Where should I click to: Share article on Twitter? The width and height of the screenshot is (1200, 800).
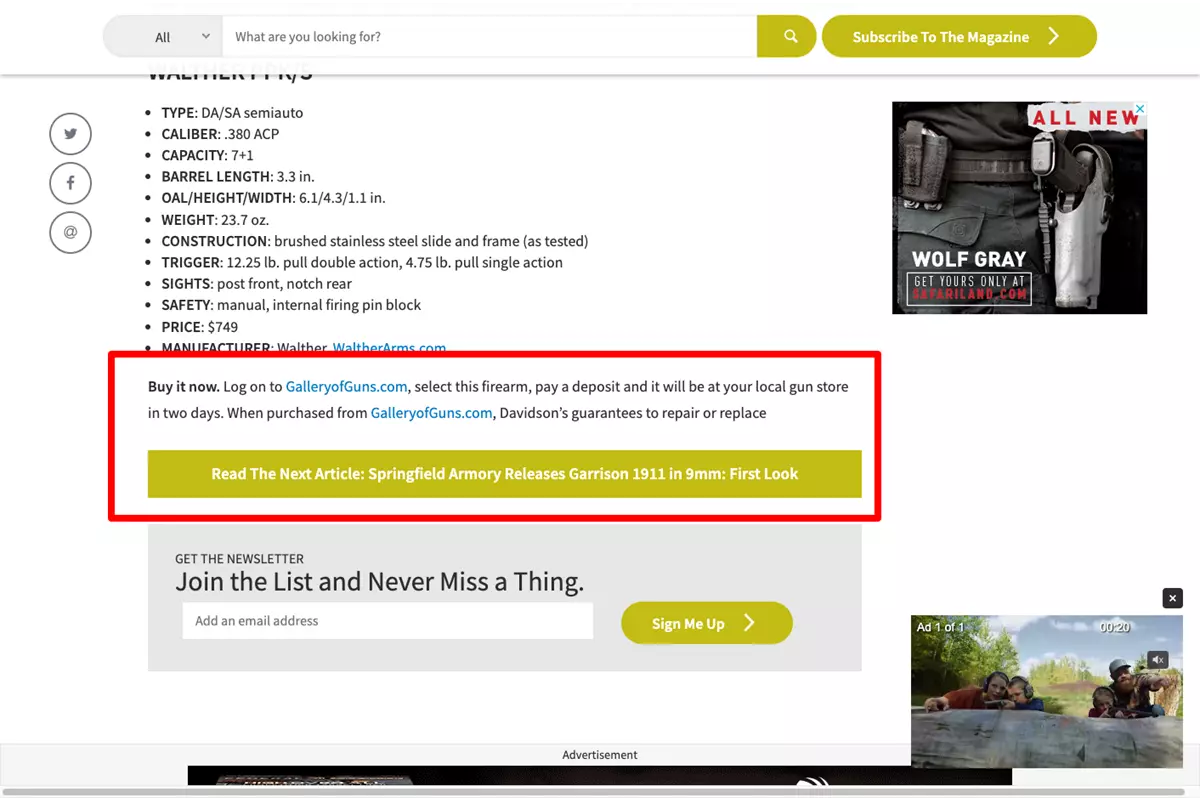point(70,134)
